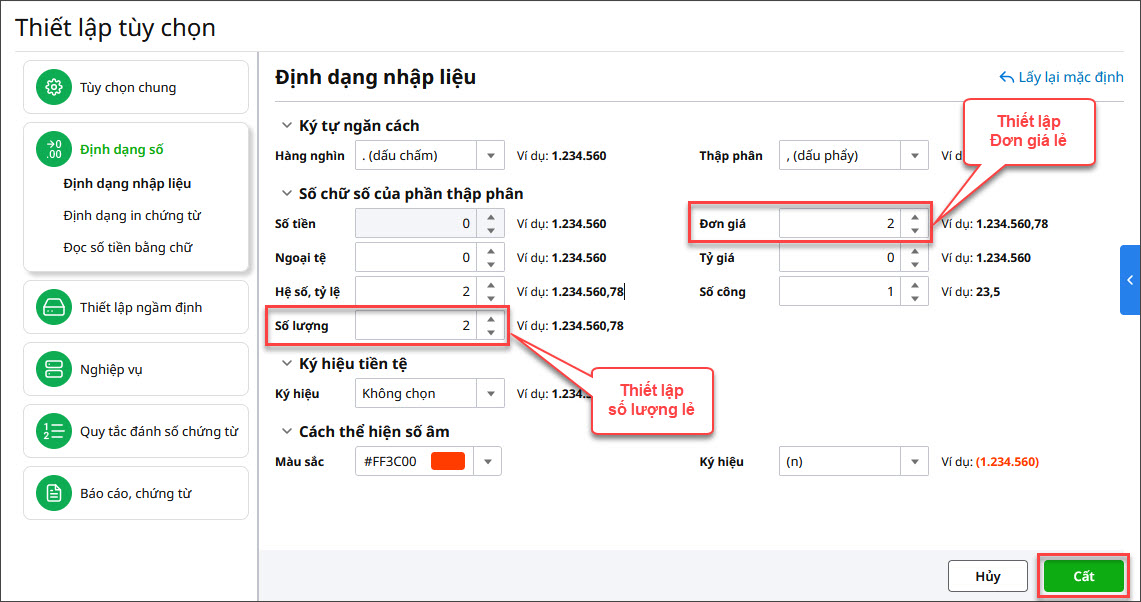Increase Số tiền decimal digits

(490, 217)
